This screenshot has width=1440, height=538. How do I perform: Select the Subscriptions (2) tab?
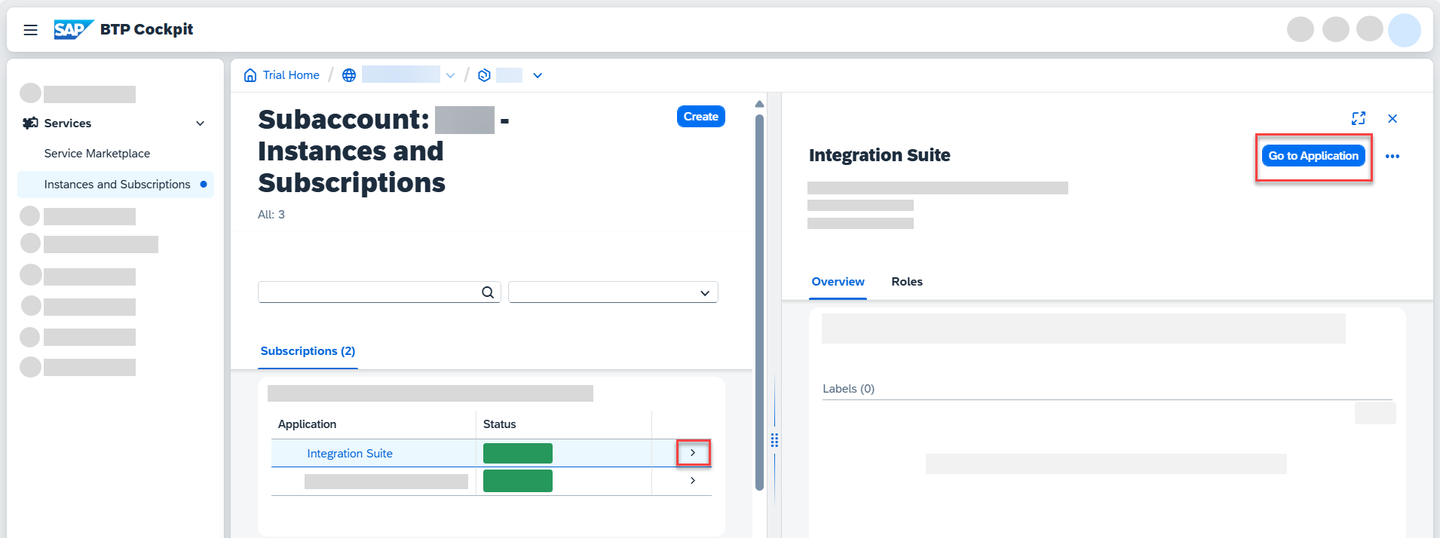[308, 351]
